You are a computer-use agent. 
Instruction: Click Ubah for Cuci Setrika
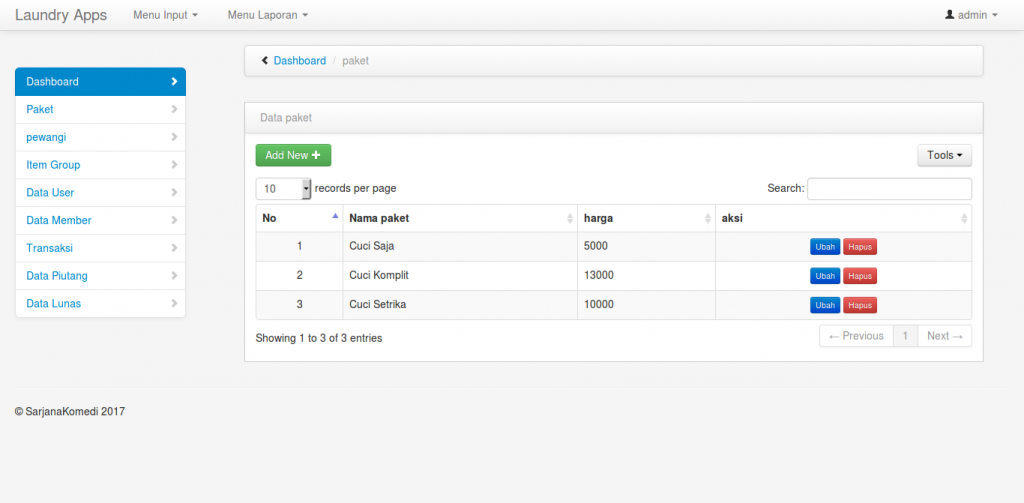pos(825,305)
